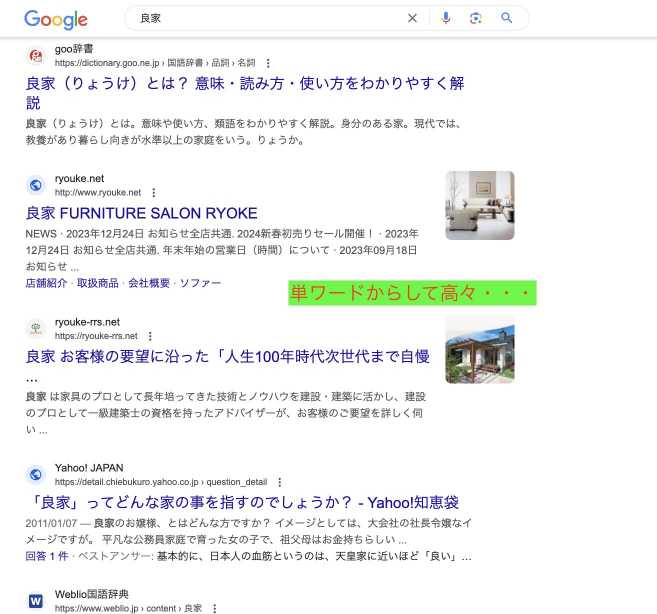Viewport: 657px width, 614px height.
Task: Open the 良家 FURNITURE SALON RYOKE result
Action: click(x=142, y=213)
